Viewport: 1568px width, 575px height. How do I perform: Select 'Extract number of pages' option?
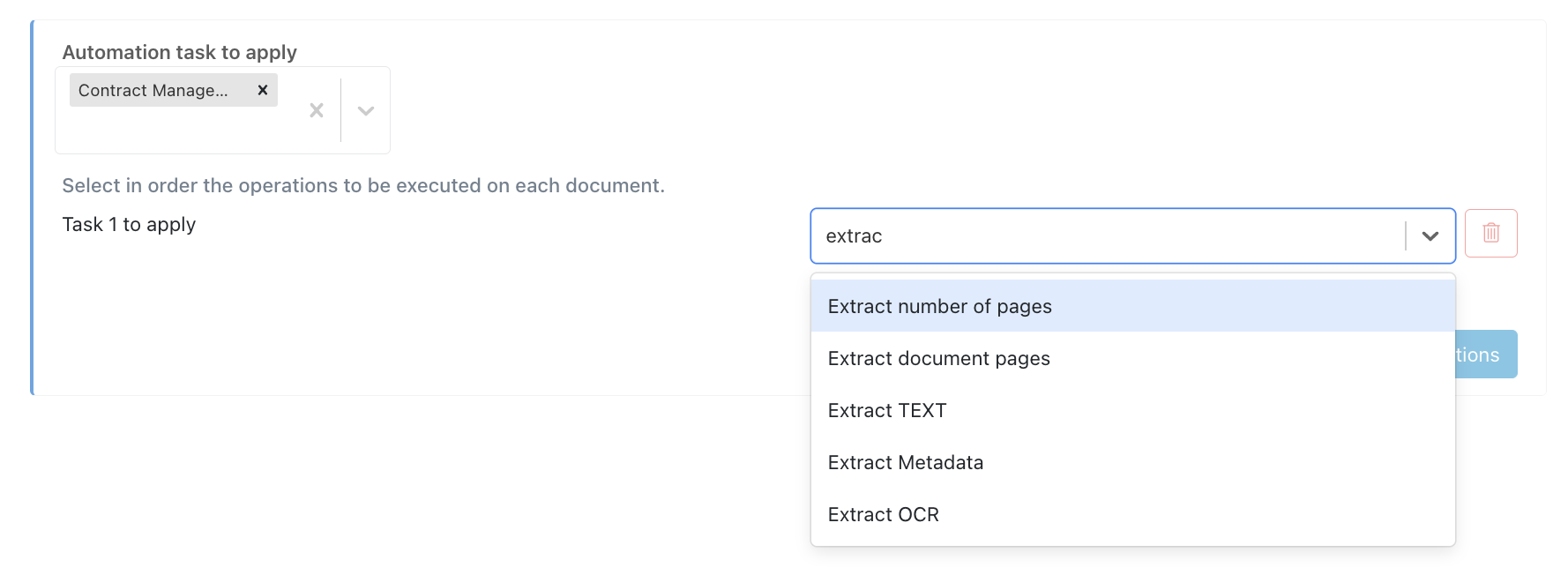pyautogui.click(x=939, y=306)
